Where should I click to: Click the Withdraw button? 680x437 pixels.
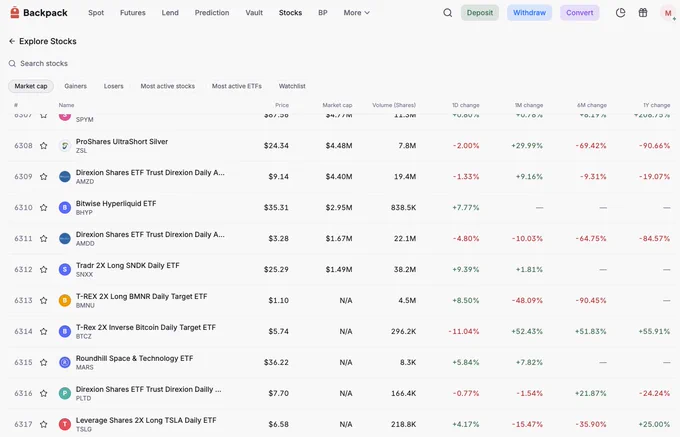click(530, 13)
